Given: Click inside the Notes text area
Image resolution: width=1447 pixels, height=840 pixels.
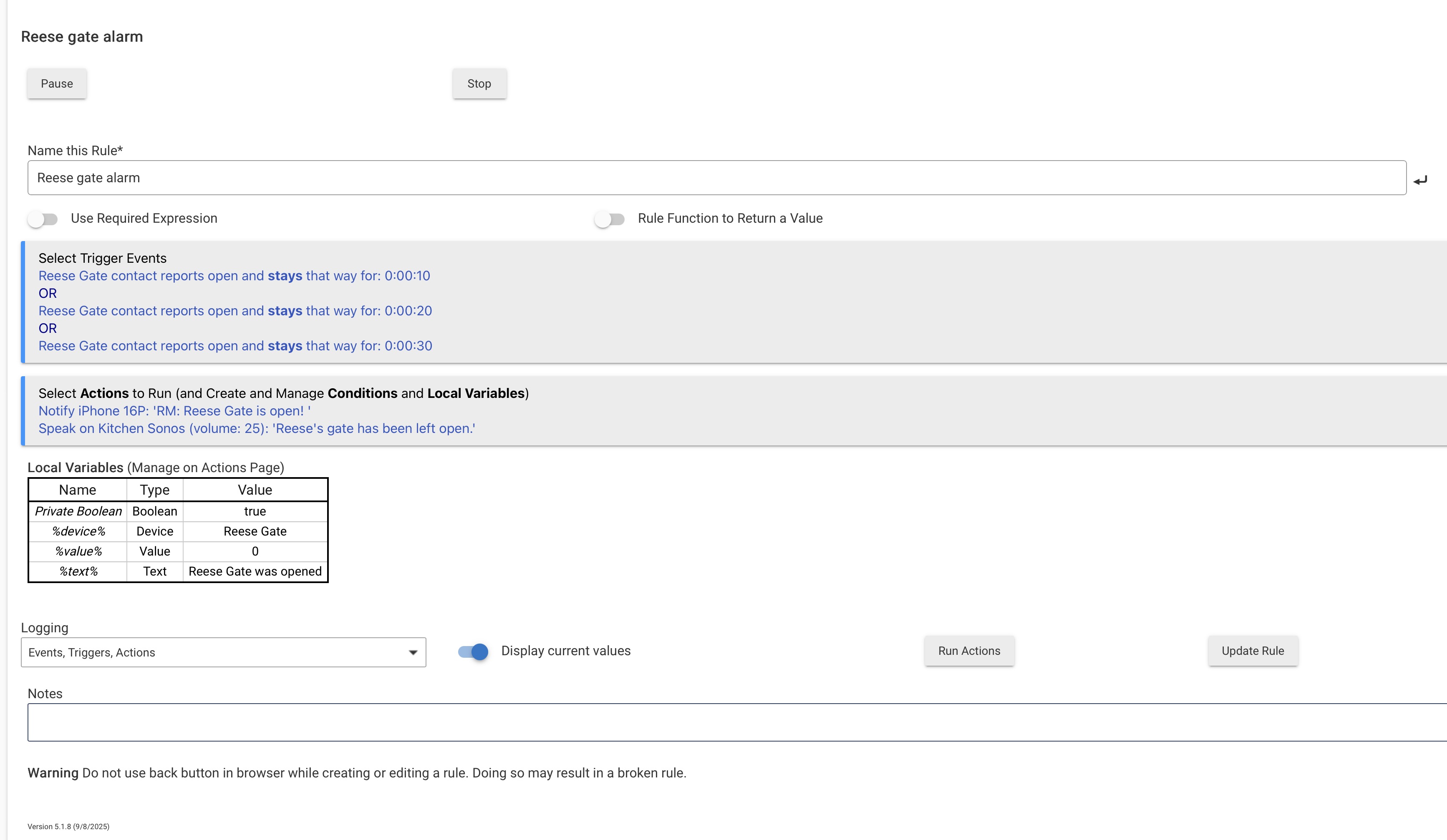Looking at the screenshot, I should (x=735, y=722).
